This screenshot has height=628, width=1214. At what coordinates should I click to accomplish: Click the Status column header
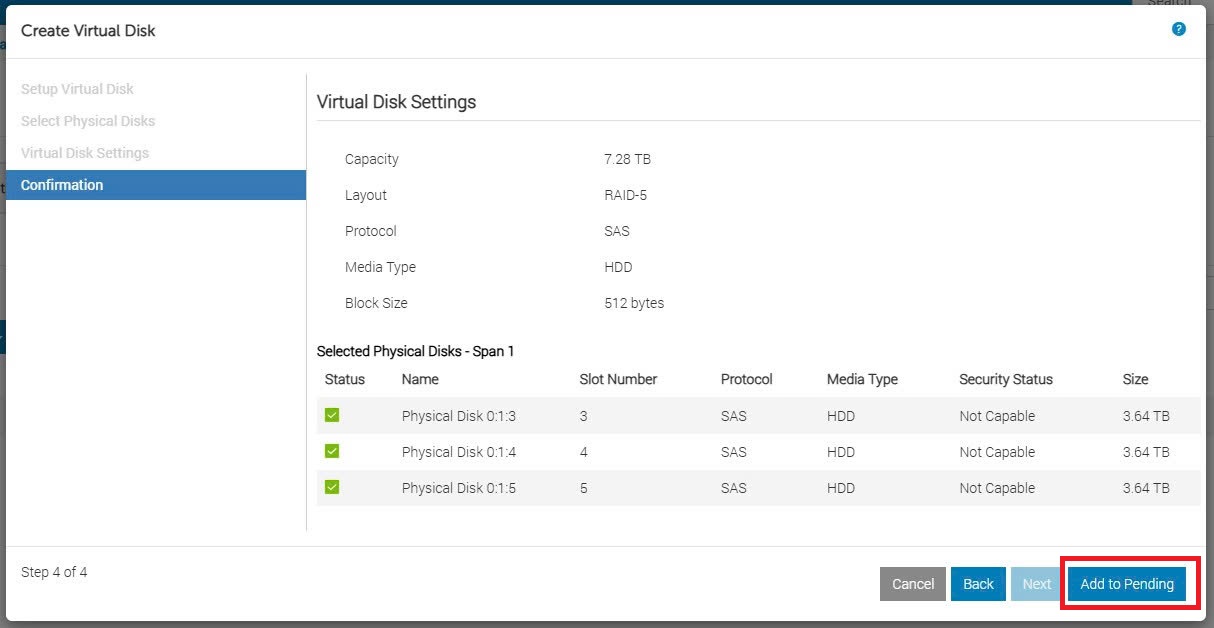click(x=345, y=379)
